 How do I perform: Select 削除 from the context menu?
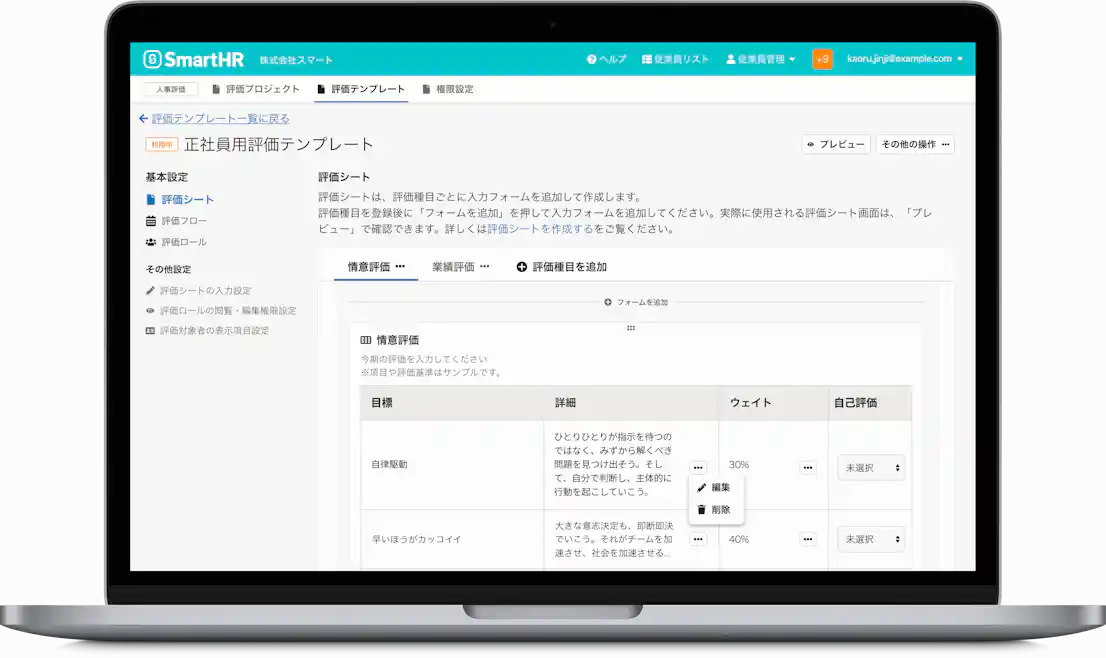(x=718, y=512)
